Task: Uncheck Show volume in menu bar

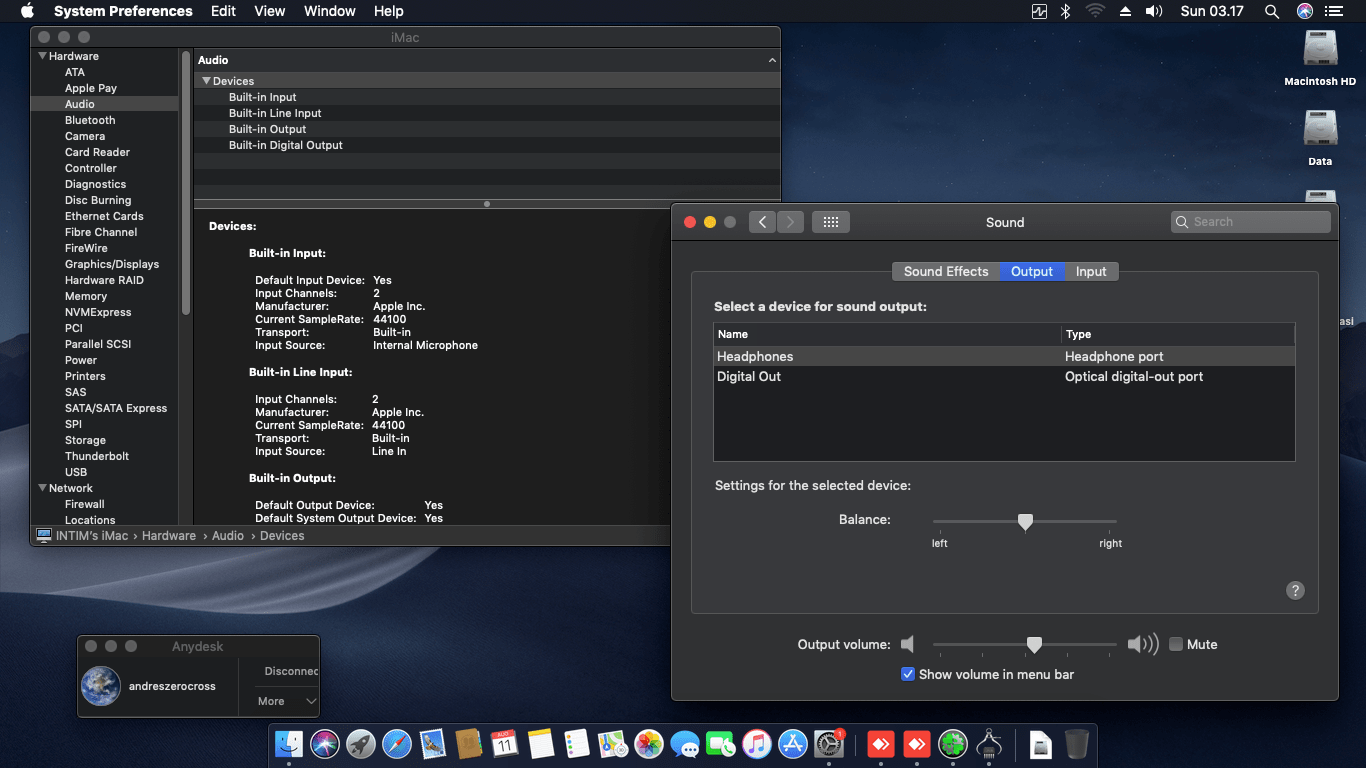Action: click(908, 674)
